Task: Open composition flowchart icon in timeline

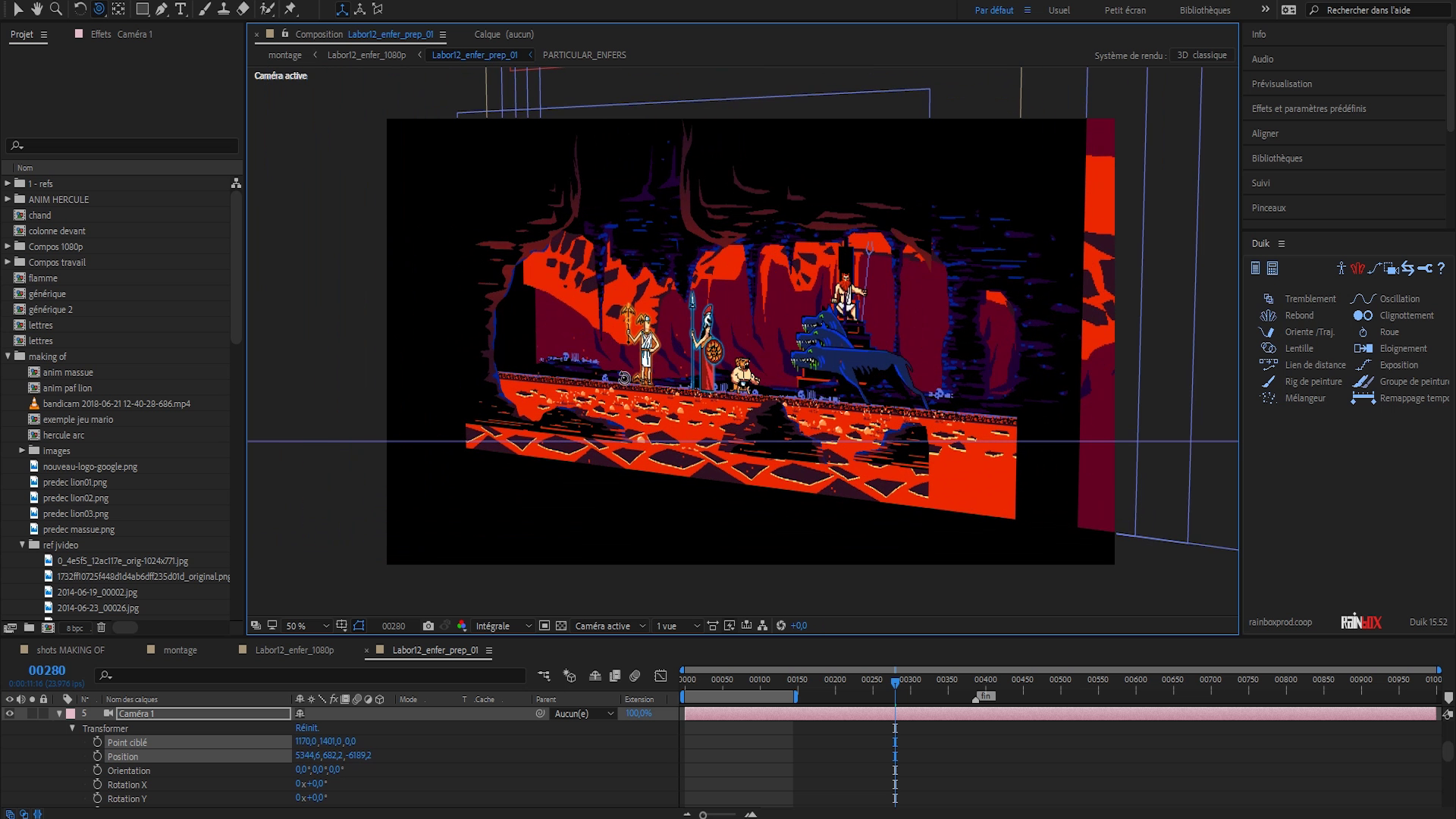Action: [544, 676]
